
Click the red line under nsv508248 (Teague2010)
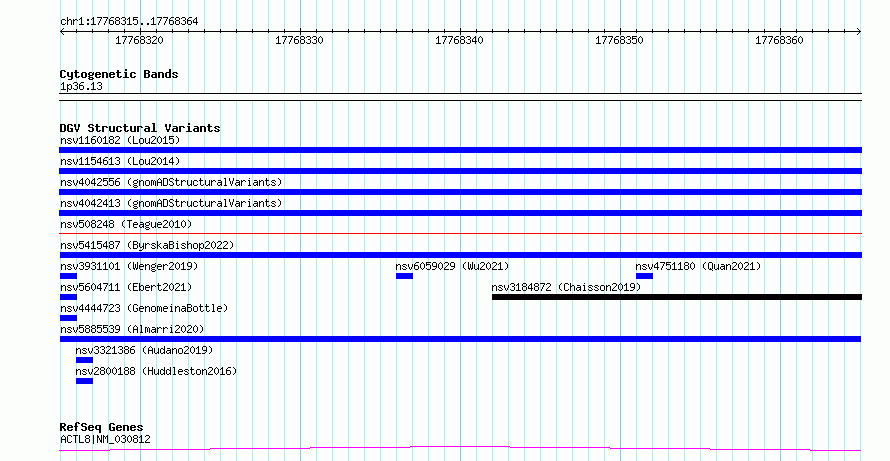[460, 233]
